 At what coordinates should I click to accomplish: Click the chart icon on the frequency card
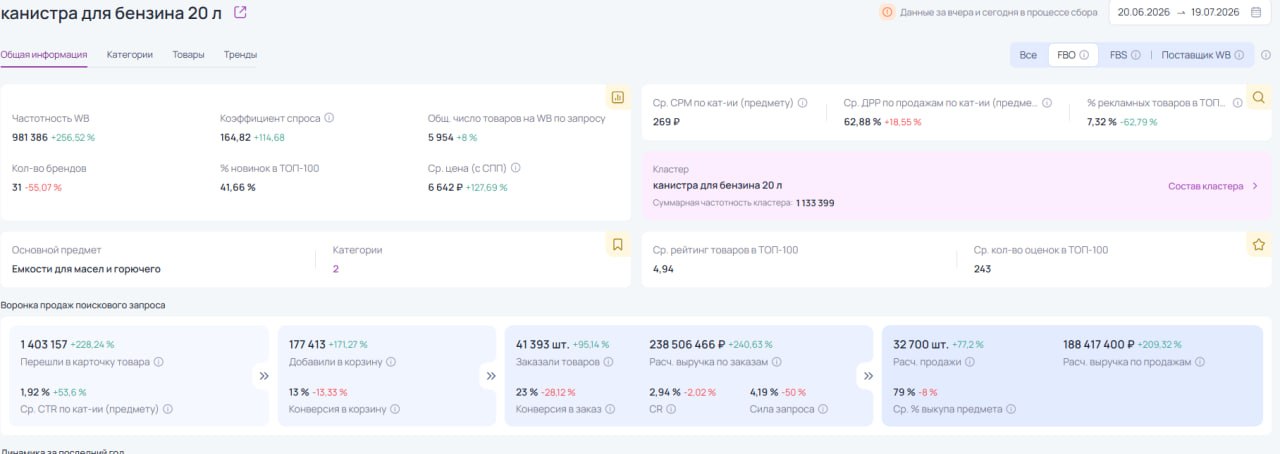617,97
